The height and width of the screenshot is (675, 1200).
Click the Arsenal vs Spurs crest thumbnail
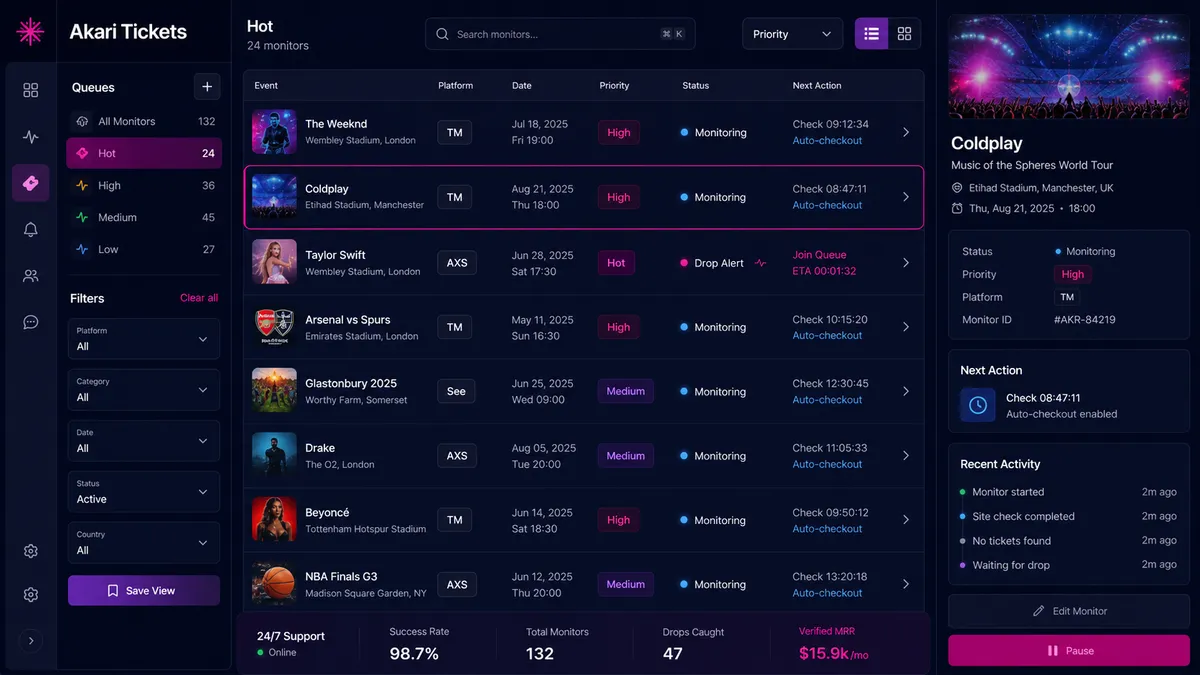[274, 327]
